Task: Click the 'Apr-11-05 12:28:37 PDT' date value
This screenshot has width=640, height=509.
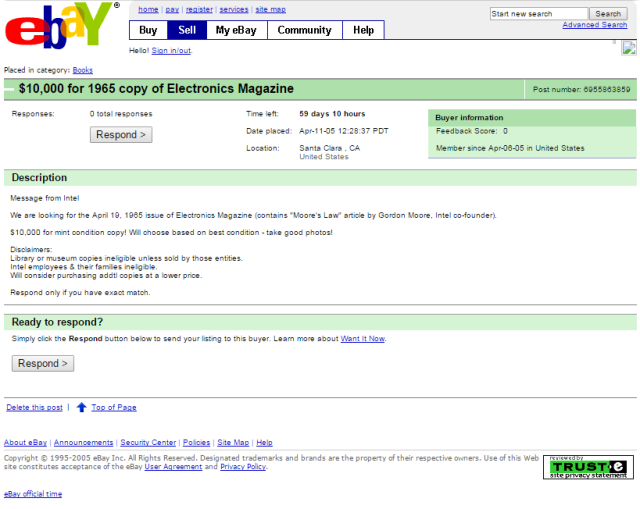Action: (x=344, y=131)
